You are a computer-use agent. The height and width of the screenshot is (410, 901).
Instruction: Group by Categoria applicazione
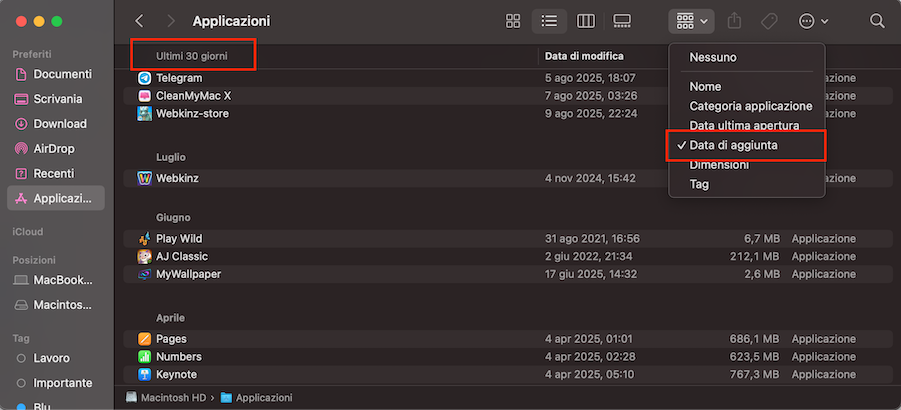point(750,106)
